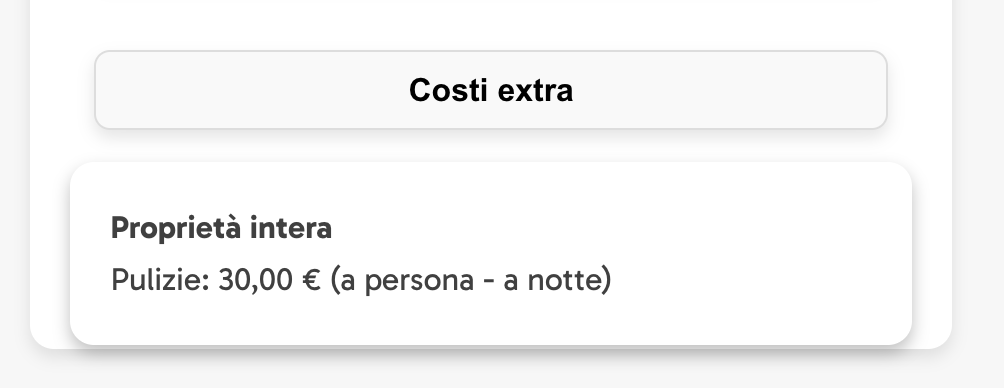Click the closing parenthesis after notte

(x=608, y=280)
